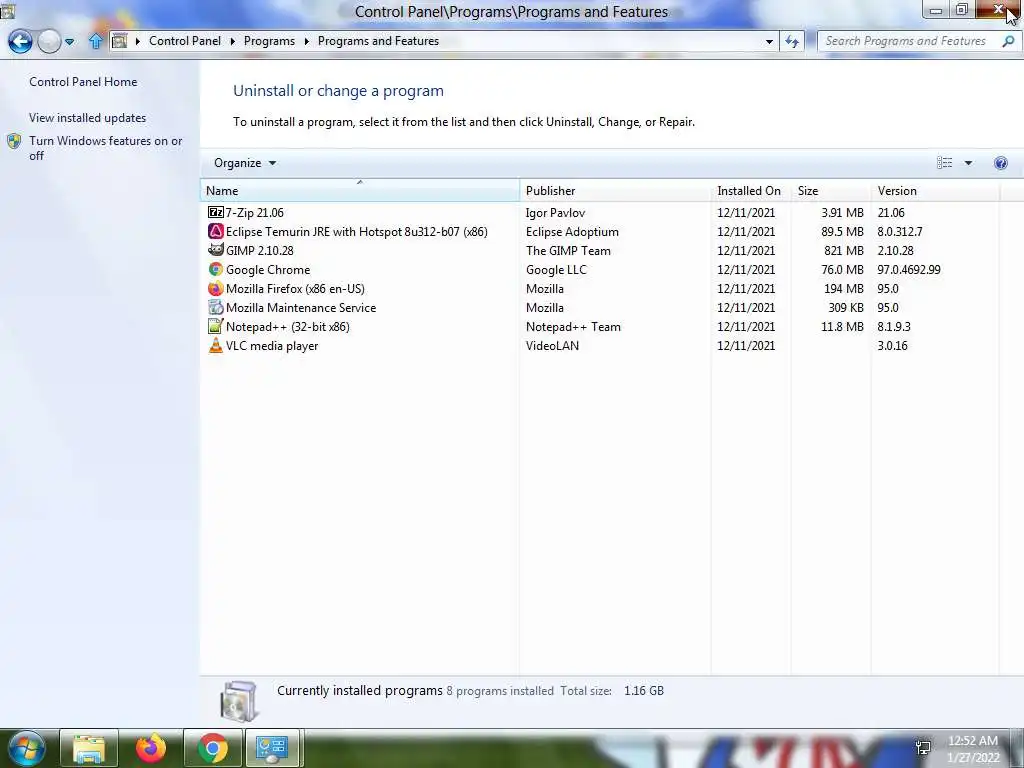The width and height of the screenshot is (1024, 768).
Task: Expand the arrow after Control Panel breadcrumb
Action: (232, 41)
